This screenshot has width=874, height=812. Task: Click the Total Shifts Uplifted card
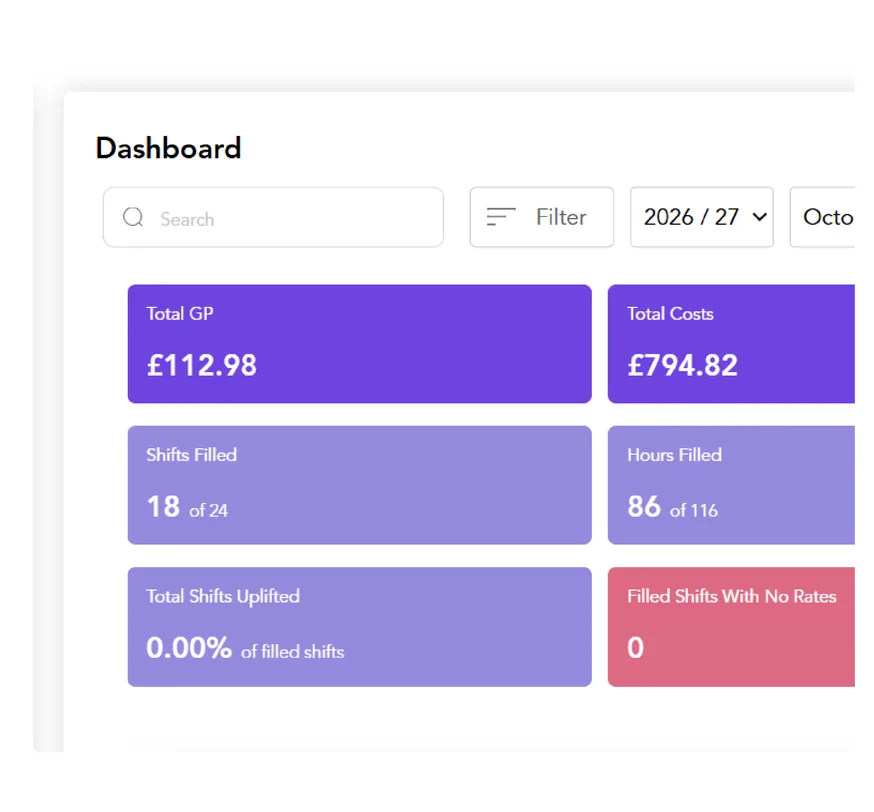360,627
